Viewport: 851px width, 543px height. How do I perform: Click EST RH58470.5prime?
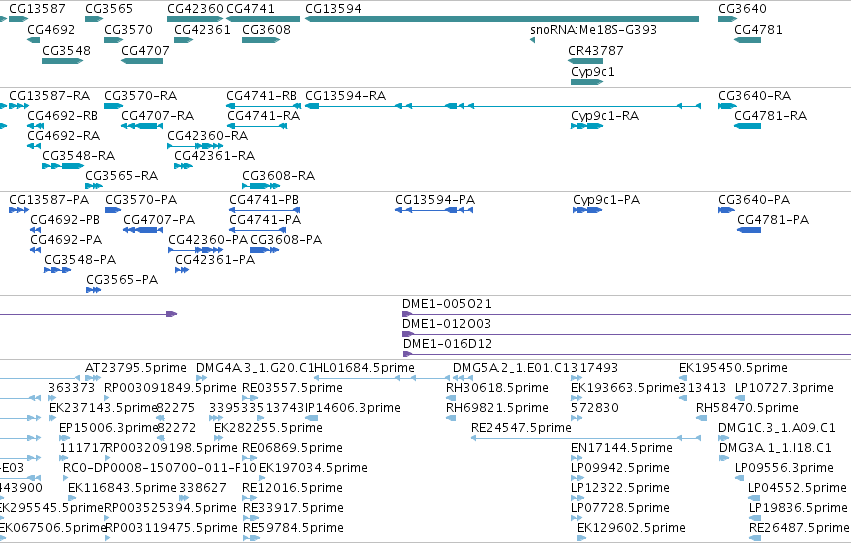point(702,418)
